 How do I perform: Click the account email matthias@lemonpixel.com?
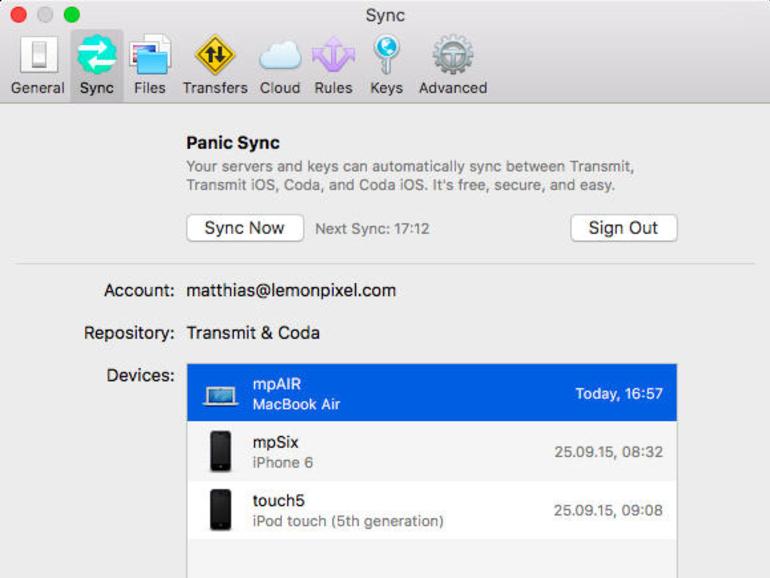coord(291,290)
